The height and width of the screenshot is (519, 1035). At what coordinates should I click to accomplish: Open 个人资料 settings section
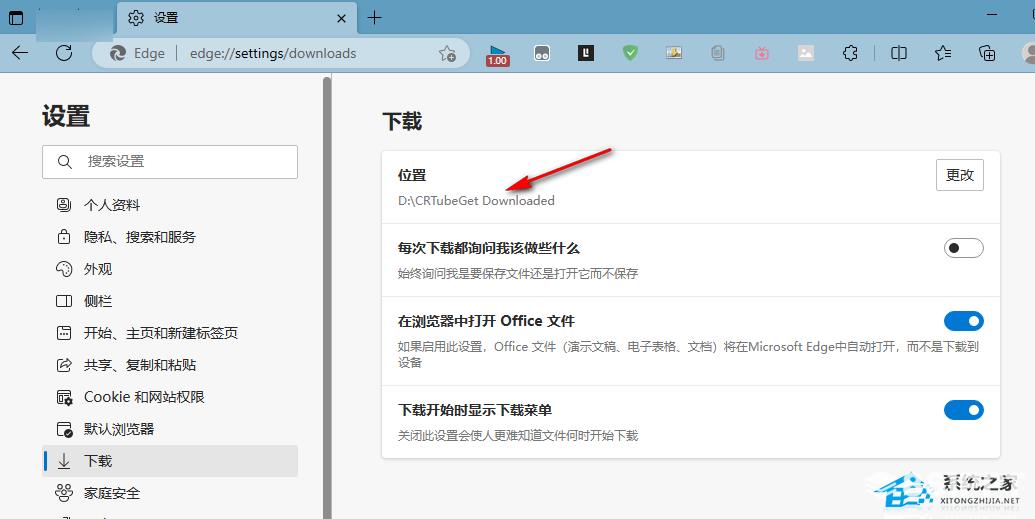click(x=170, y=205)
